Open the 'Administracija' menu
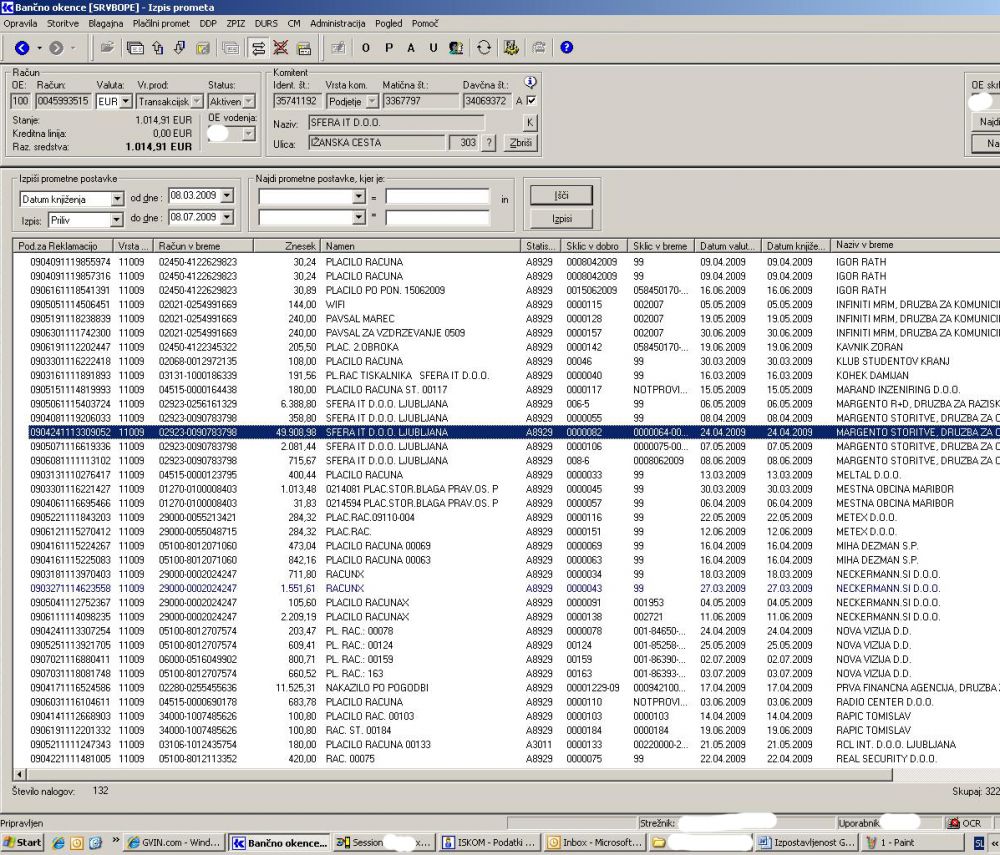This screenshot has height=855, width=1000. (338, 22)
